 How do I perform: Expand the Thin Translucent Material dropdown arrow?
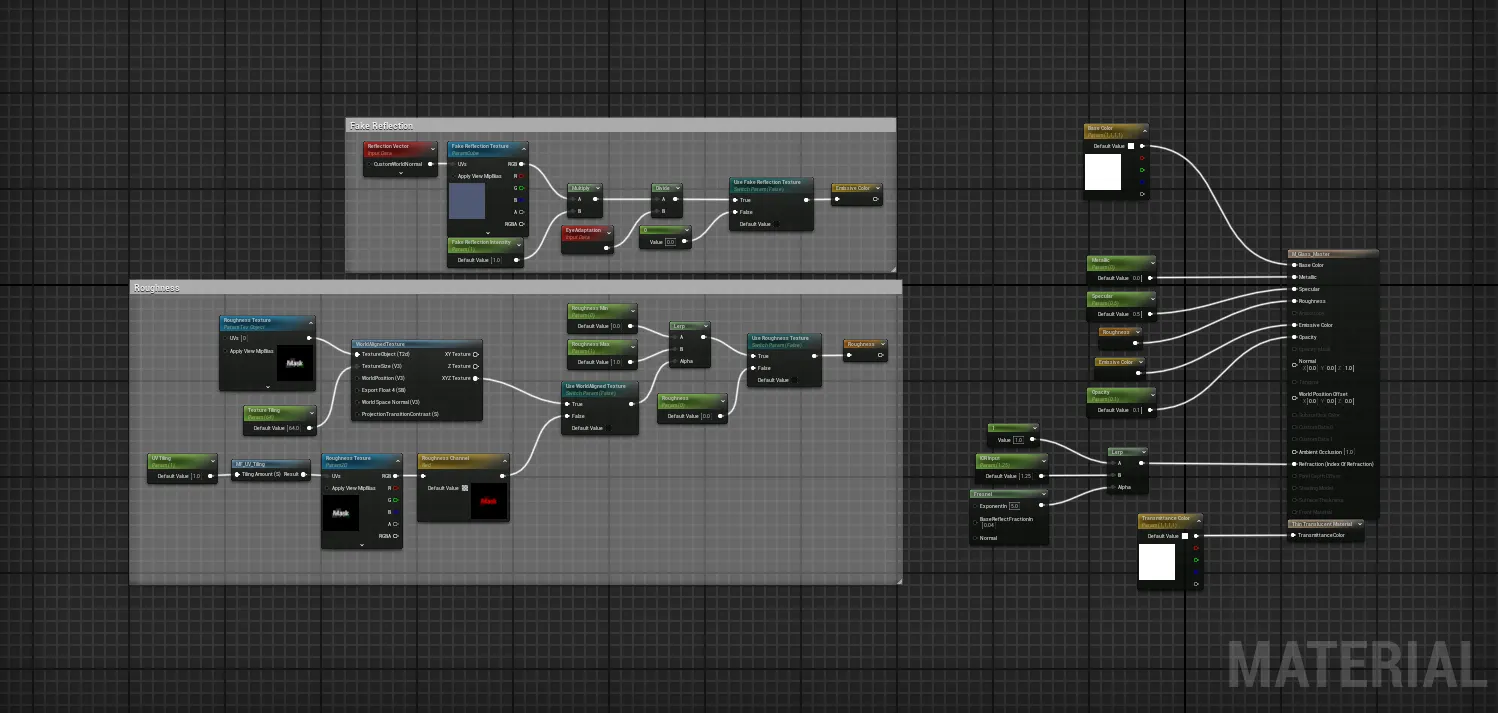pyautogui.click(x=1360, y=524)
